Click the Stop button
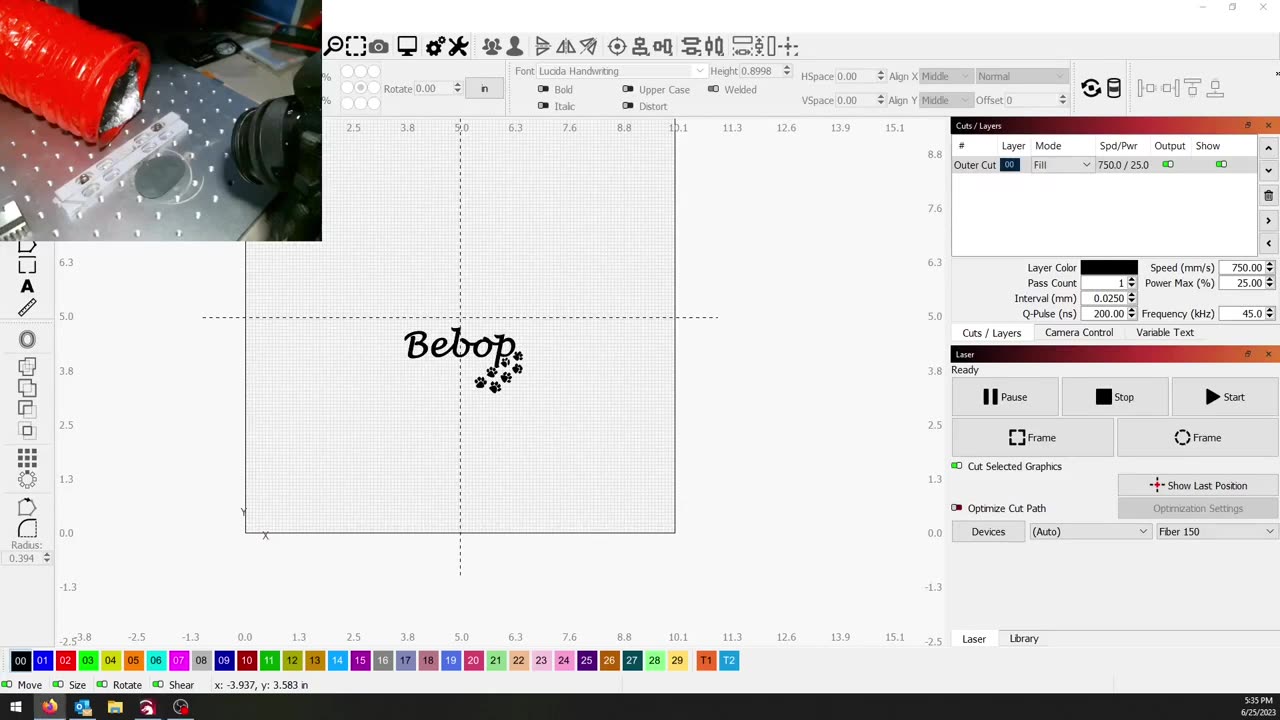 [x=1115, y=397]
